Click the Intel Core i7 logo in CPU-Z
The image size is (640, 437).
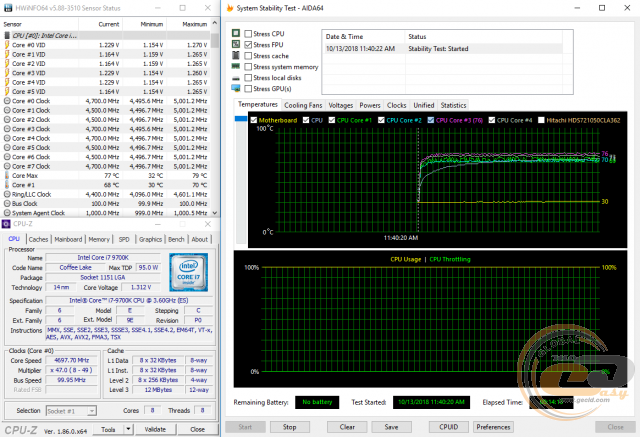tap(189, 272)
